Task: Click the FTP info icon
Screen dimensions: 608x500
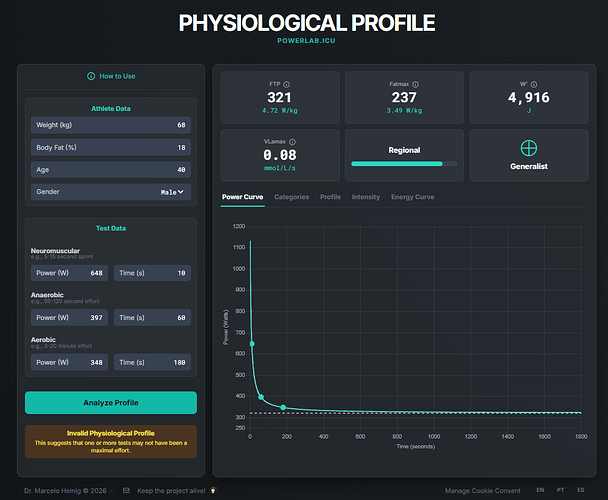Action: [x=287, y=84]
